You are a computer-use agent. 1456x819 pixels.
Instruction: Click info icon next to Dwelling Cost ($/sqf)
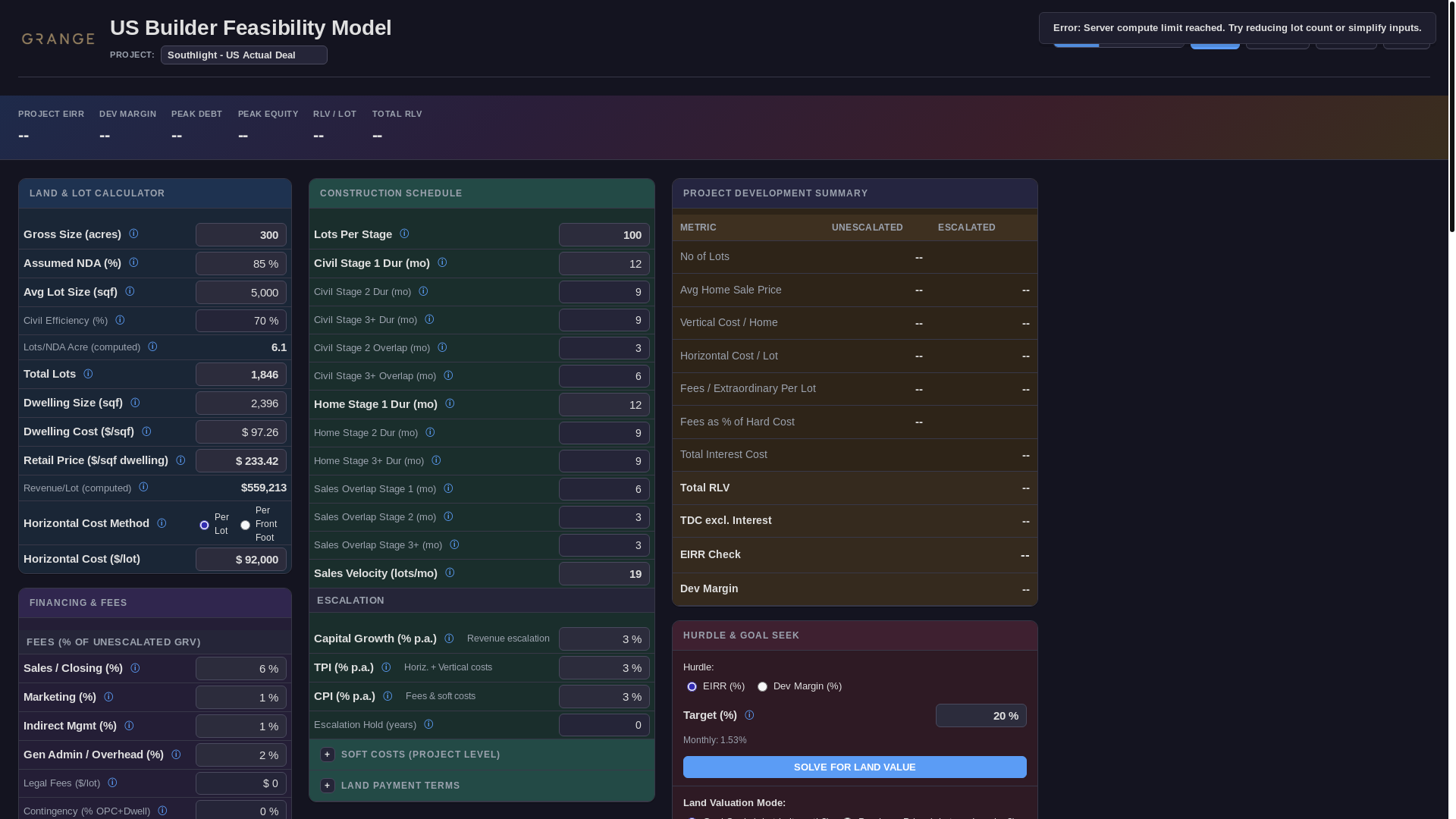[x=146, y=431]
